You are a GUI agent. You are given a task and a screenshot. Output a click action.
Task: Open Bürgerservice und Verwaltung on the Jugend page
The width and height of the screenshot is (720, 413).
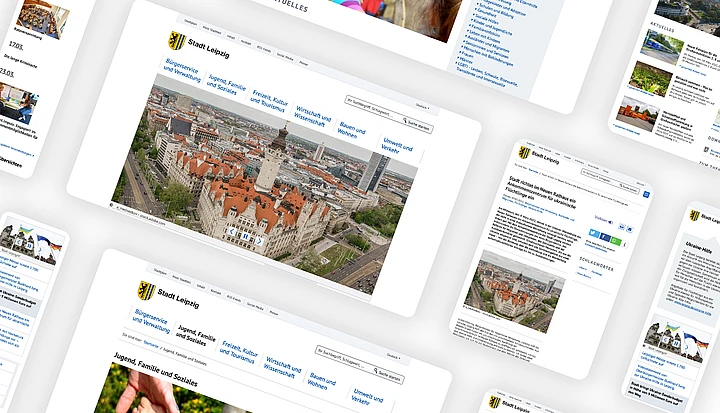(x=152, y=320)
